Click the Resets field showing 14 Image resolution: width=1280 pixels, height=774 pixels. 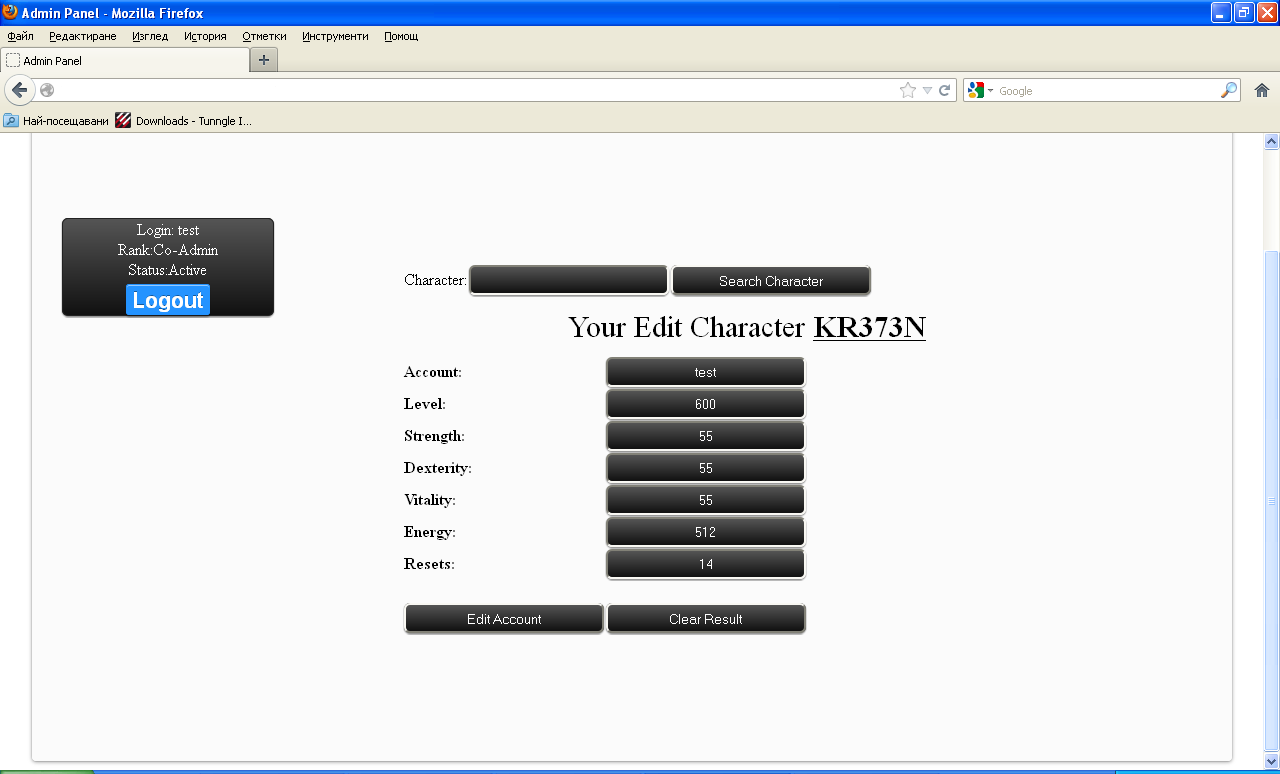tap(706, 564)
